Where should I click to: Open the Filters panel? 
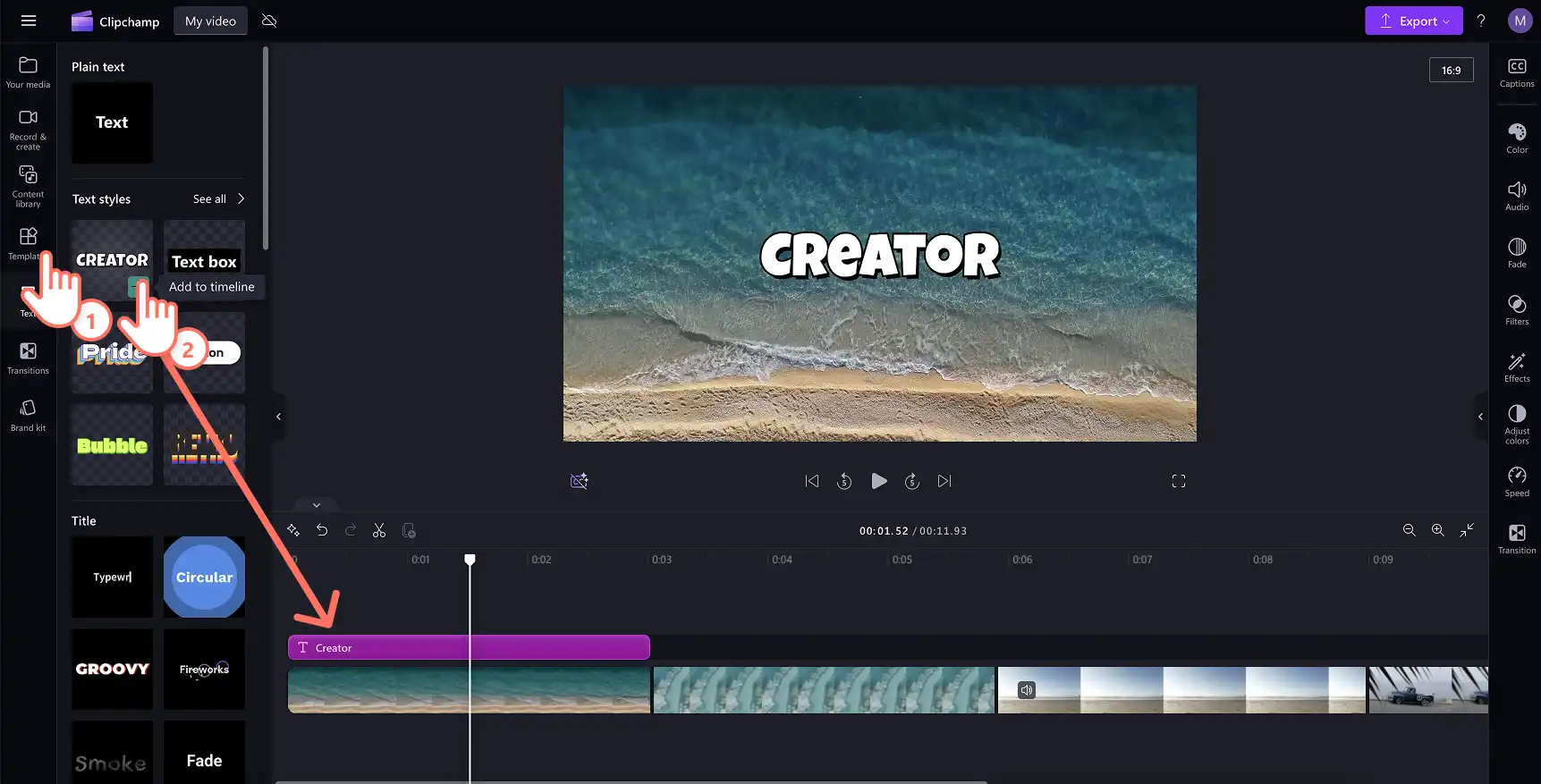[1517, 309]
